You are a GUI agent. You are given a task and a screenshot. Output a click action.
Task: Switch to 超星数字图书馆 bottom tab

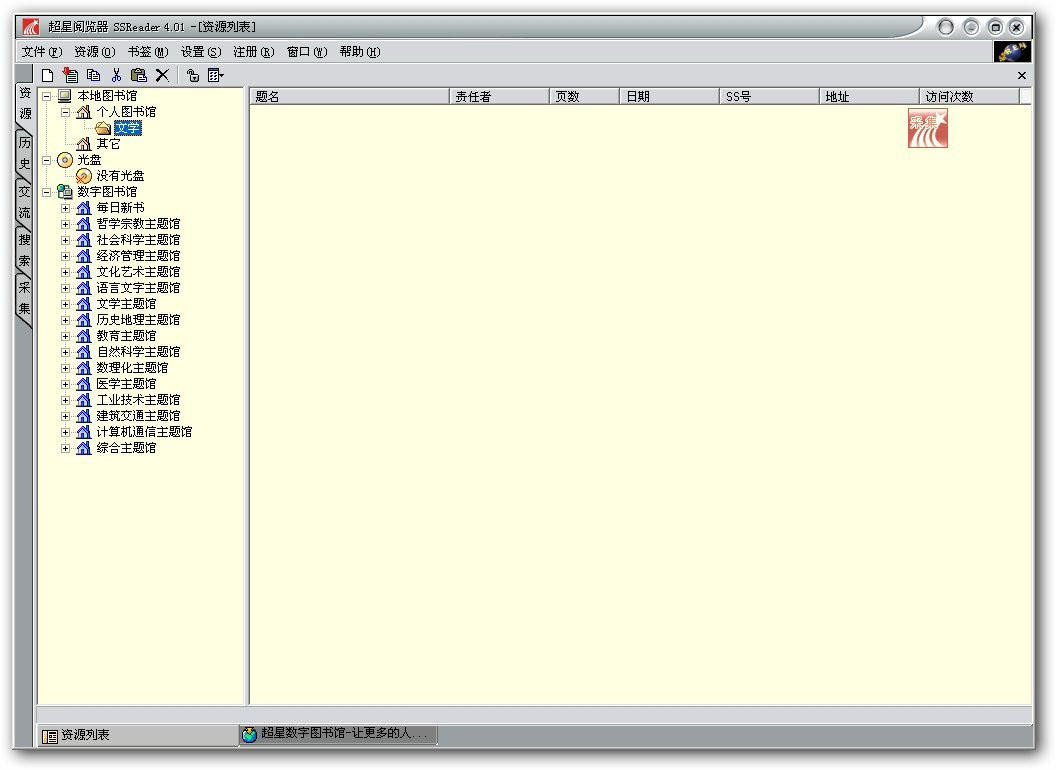pyautogui.click(x=338, y=734)
